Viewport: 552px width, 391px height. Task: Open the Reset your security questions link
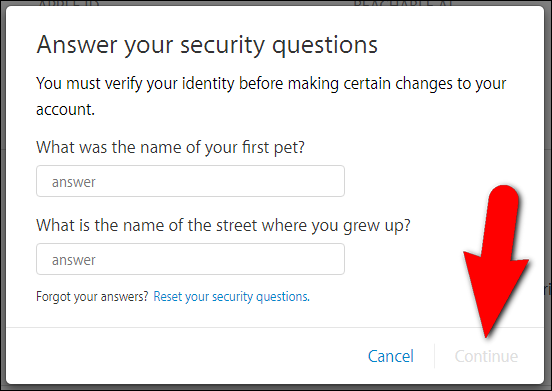[231, 296]
